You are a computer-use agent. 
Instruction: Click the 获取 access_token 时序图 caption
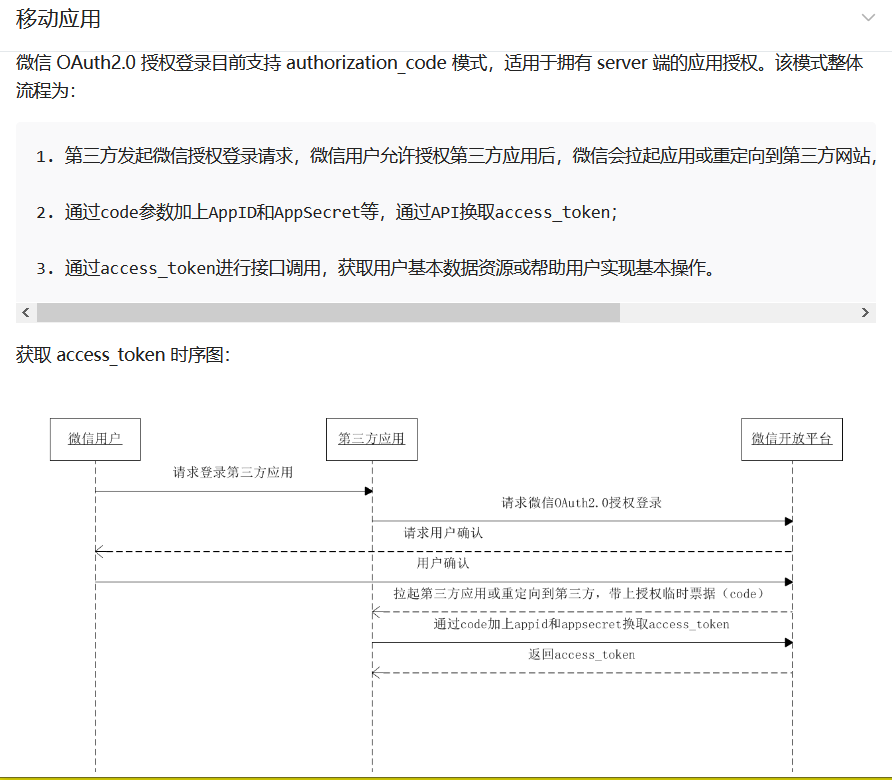[123, 355]
